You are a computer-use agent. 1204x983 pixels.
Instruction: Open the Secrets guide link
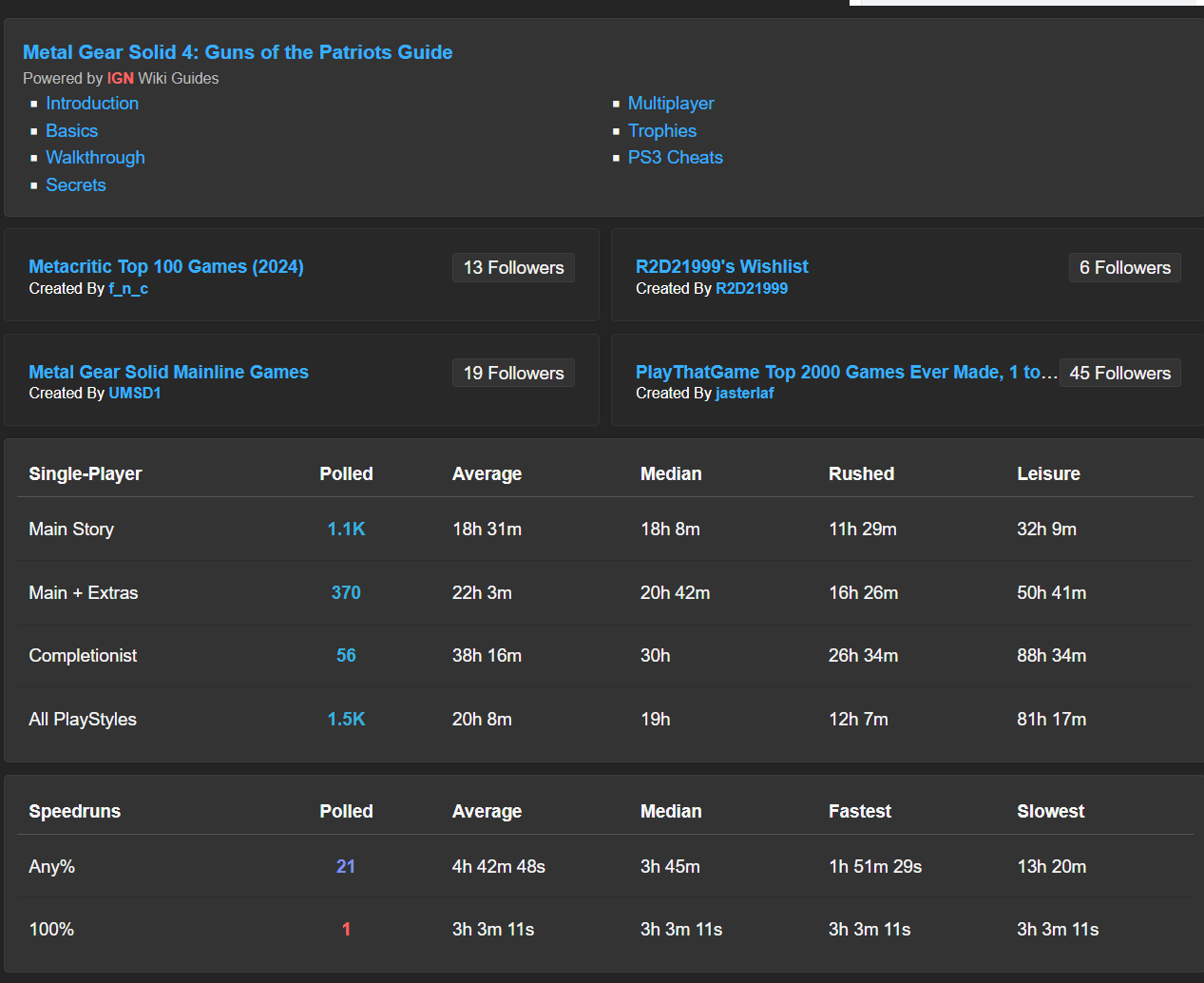(x=76, y=185)
